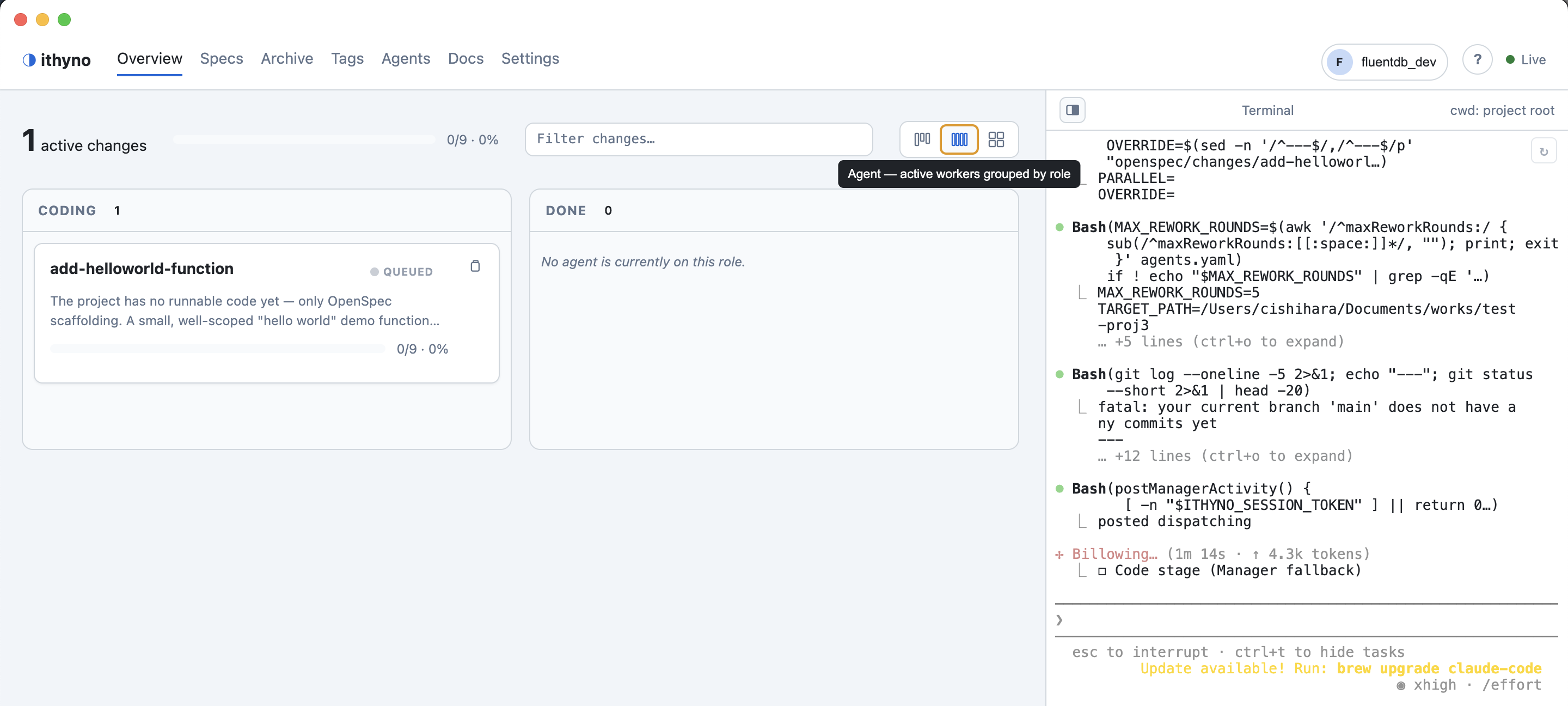The image size is (1568, 706).
Task: Select the Agent columns view icon
Action: 959,139
